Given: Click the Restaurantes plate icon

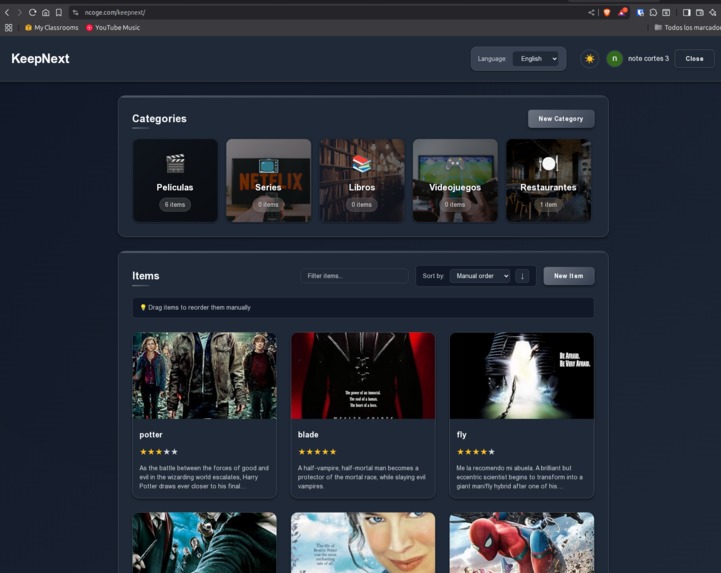Looking at the screenshot, I should click(x=549, y=164).
